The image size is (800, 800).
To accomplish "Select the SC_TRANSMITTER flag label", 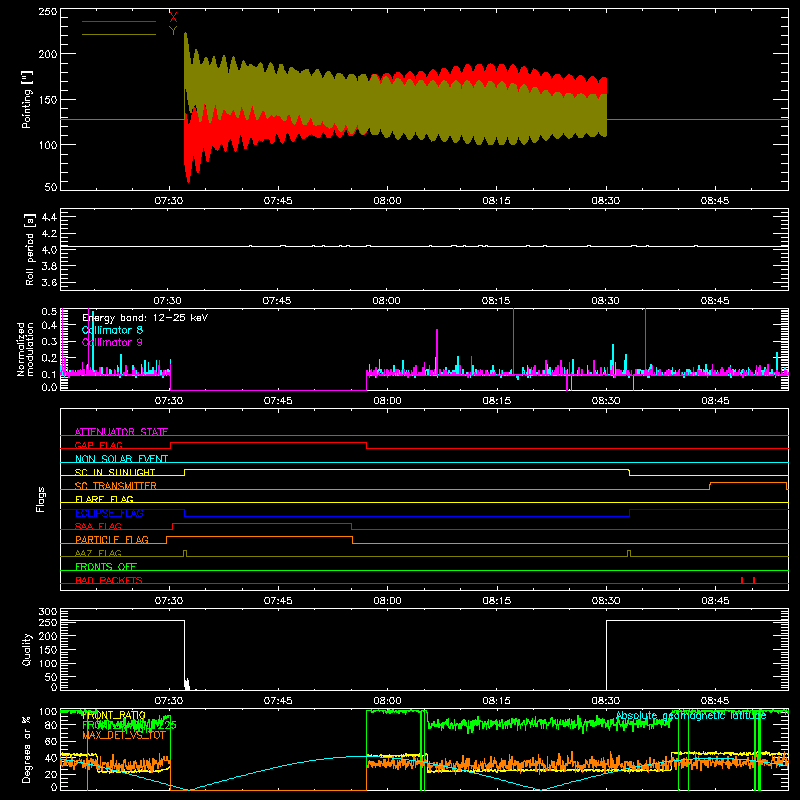I will coord(116,486).
